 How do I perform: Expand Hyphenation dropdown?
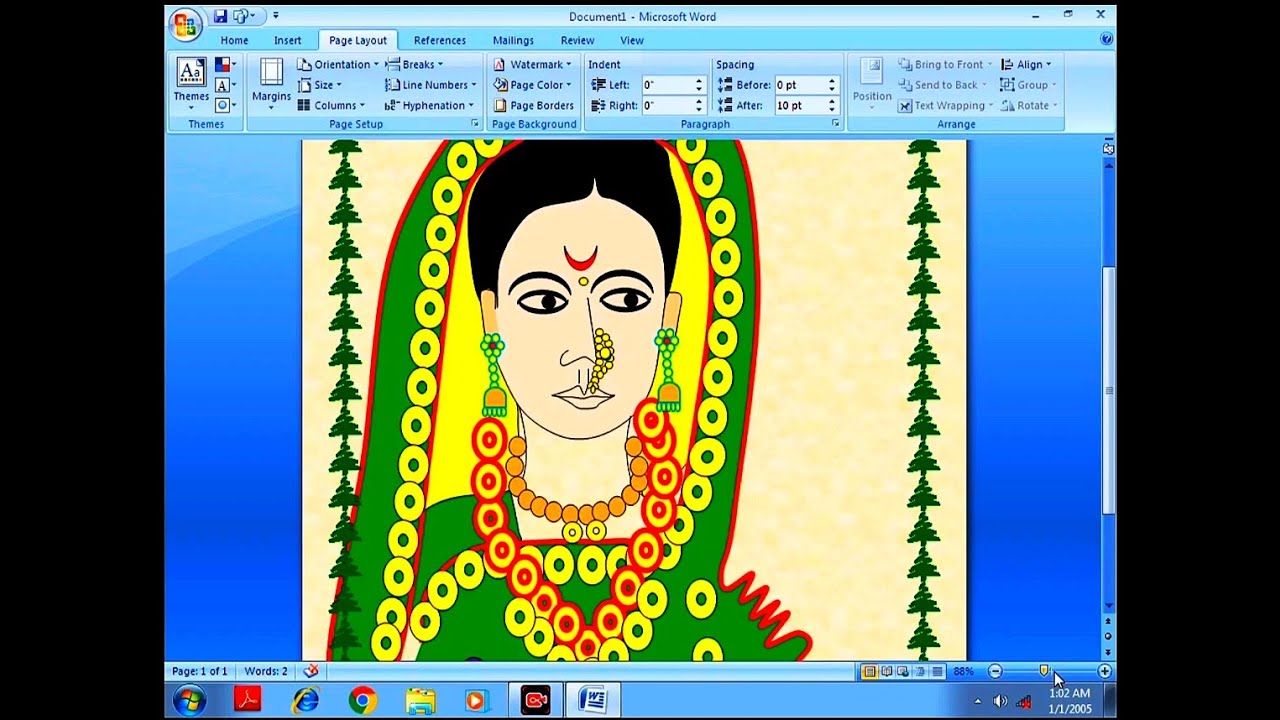[x=430, y=105]
